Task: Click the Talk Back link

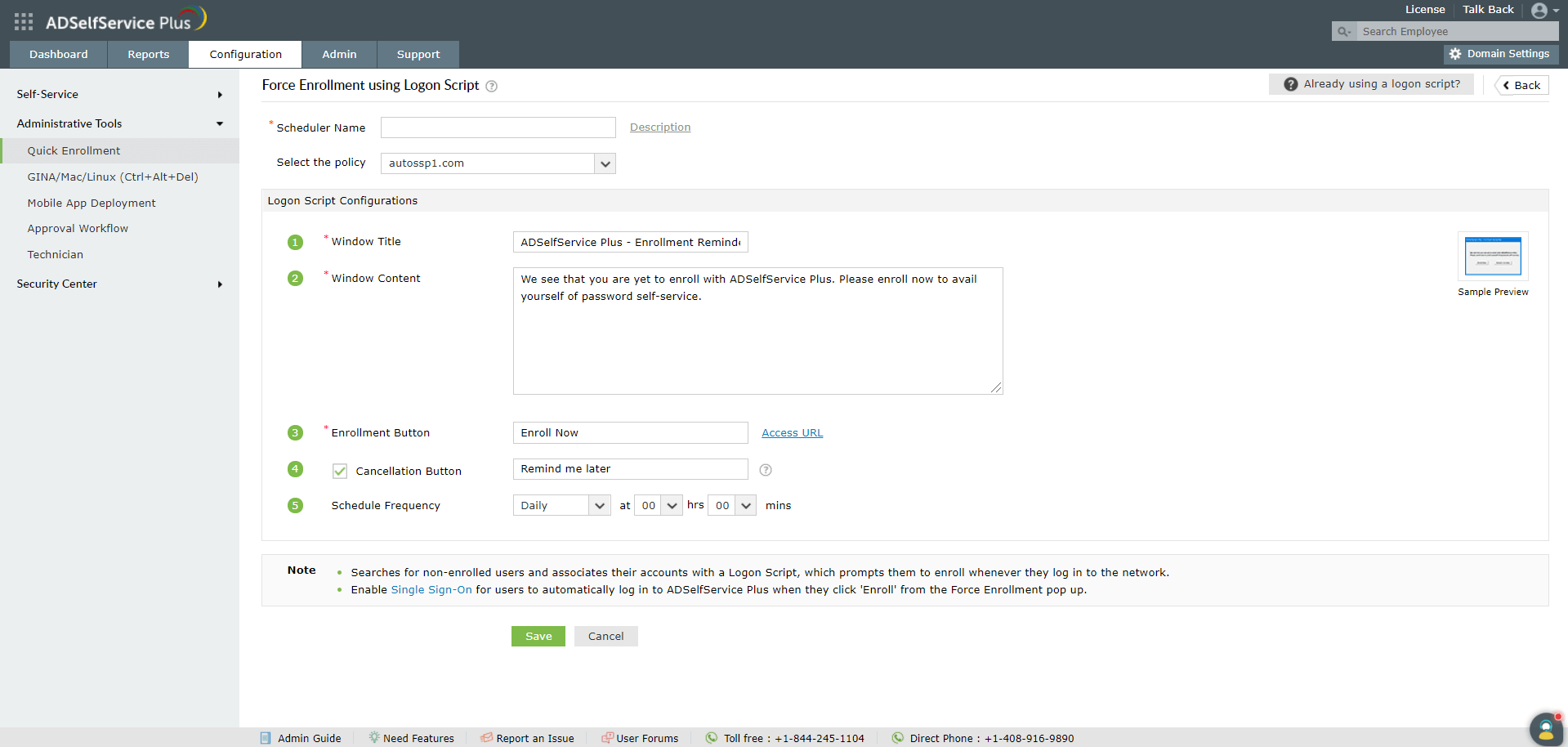Action: tap(1488, 10)
